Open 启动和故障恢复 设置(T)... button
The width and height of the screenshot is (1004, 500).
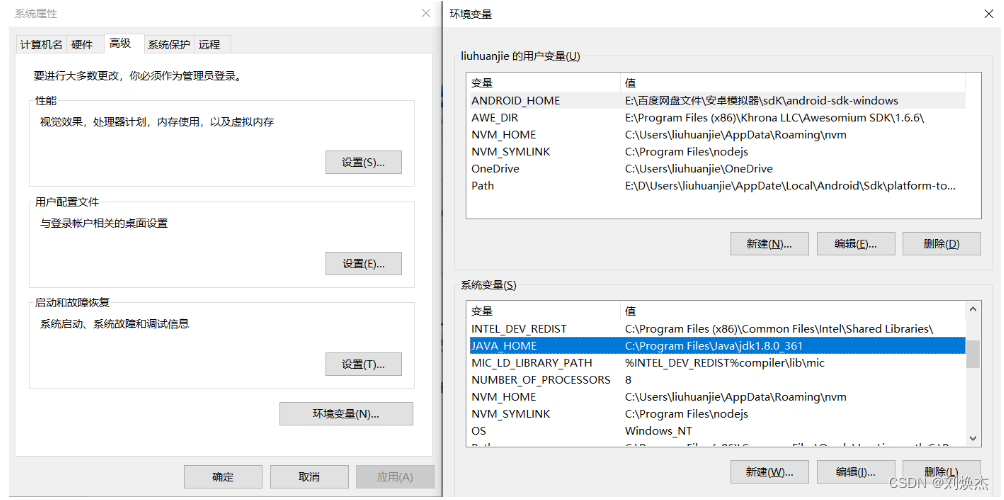coord(363,364)
